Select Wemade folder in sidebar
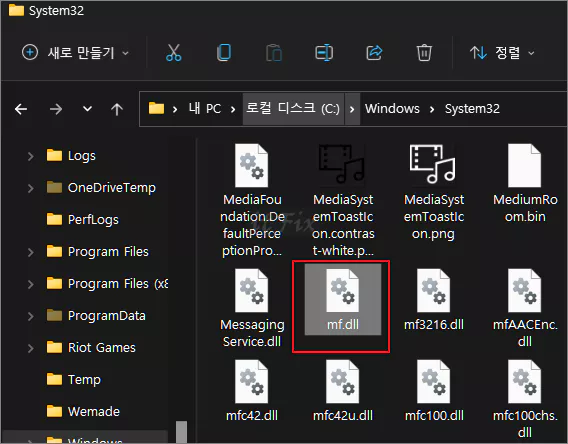Image resolution: width=568 pixels, height=444 pixels. (x=83, y=411)
